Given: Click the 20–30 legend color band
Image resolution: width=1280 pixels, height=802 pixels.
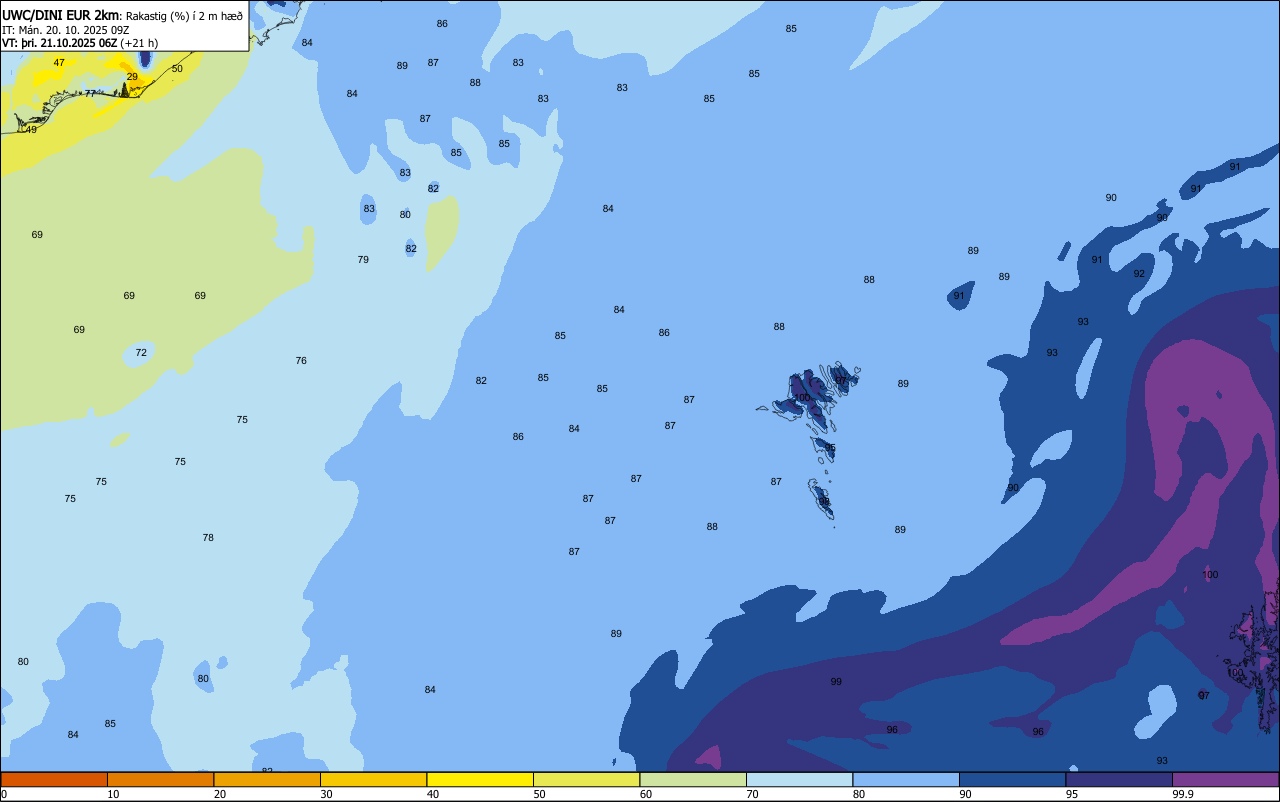Looking at the screenshot, I should tap(267, 779).
